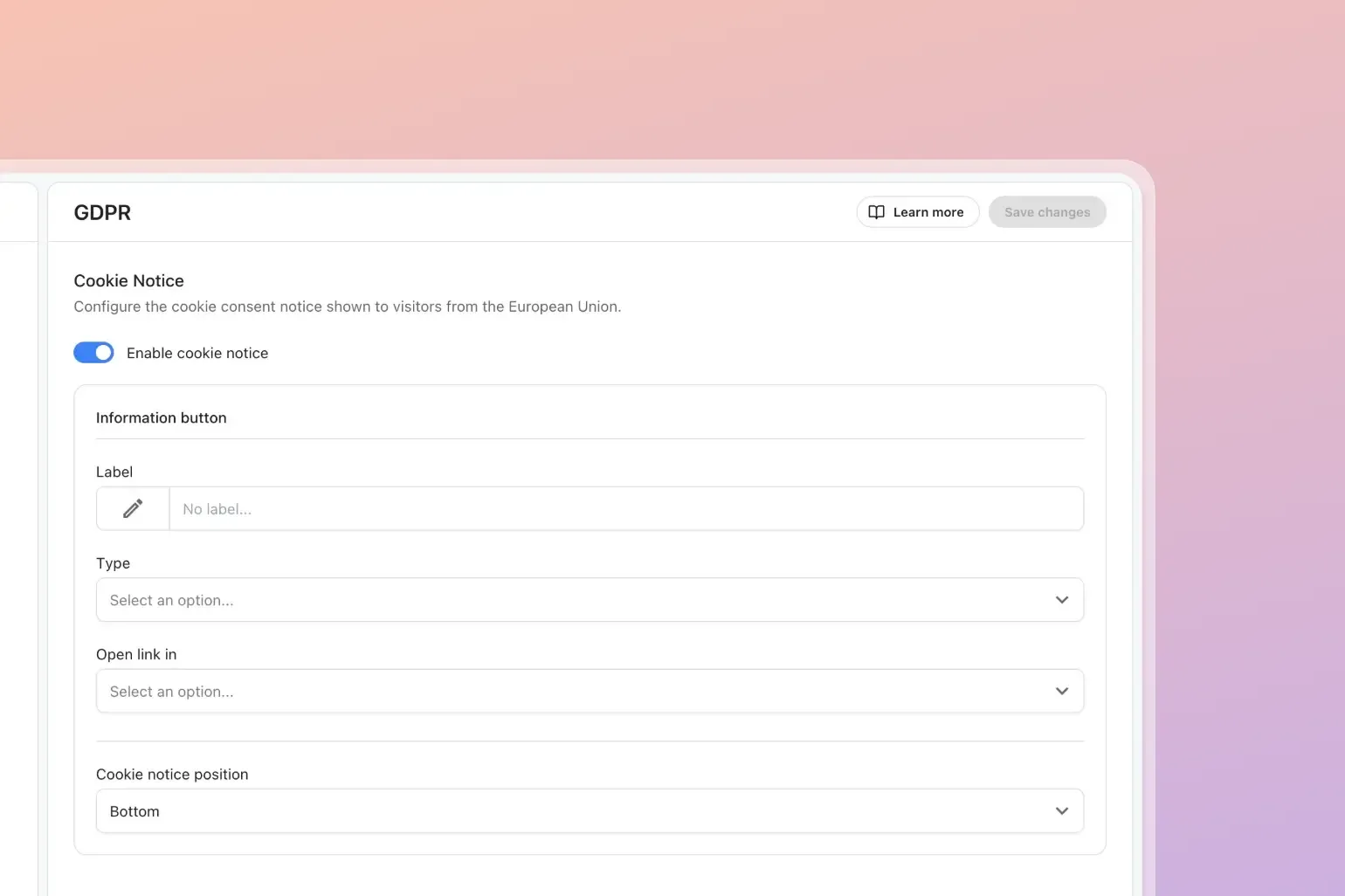Click the Label field caption
Viewport: 1345px width, 896px height.
click(x=114, y=472)
